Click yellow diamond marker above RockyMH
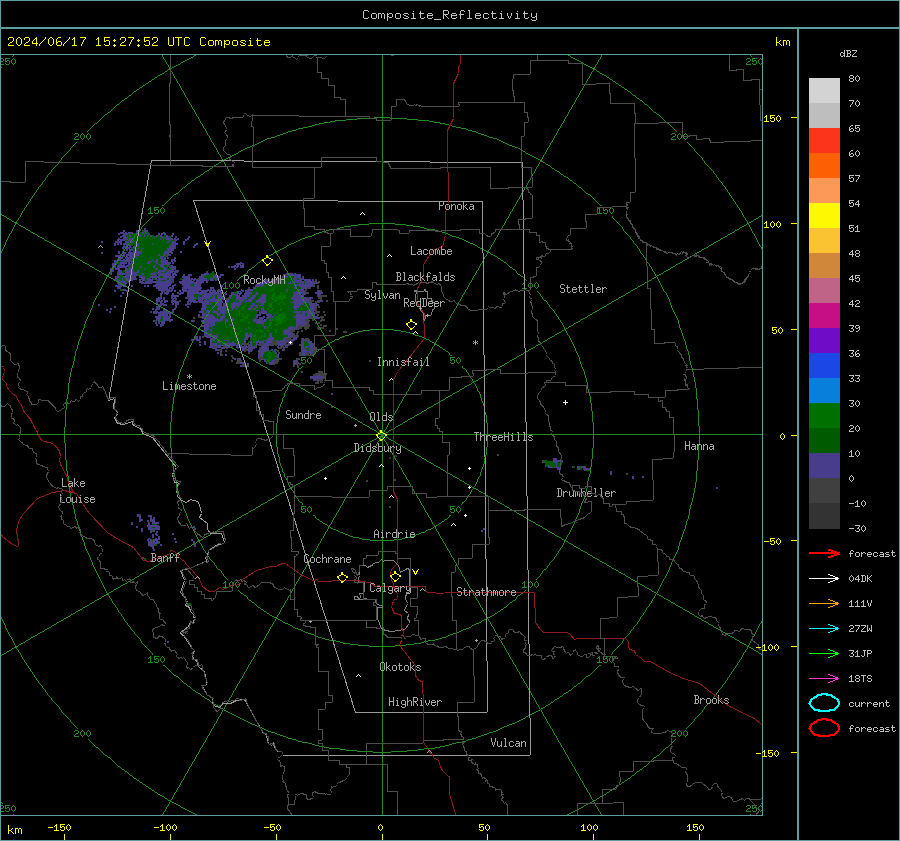 coord(267,261)
